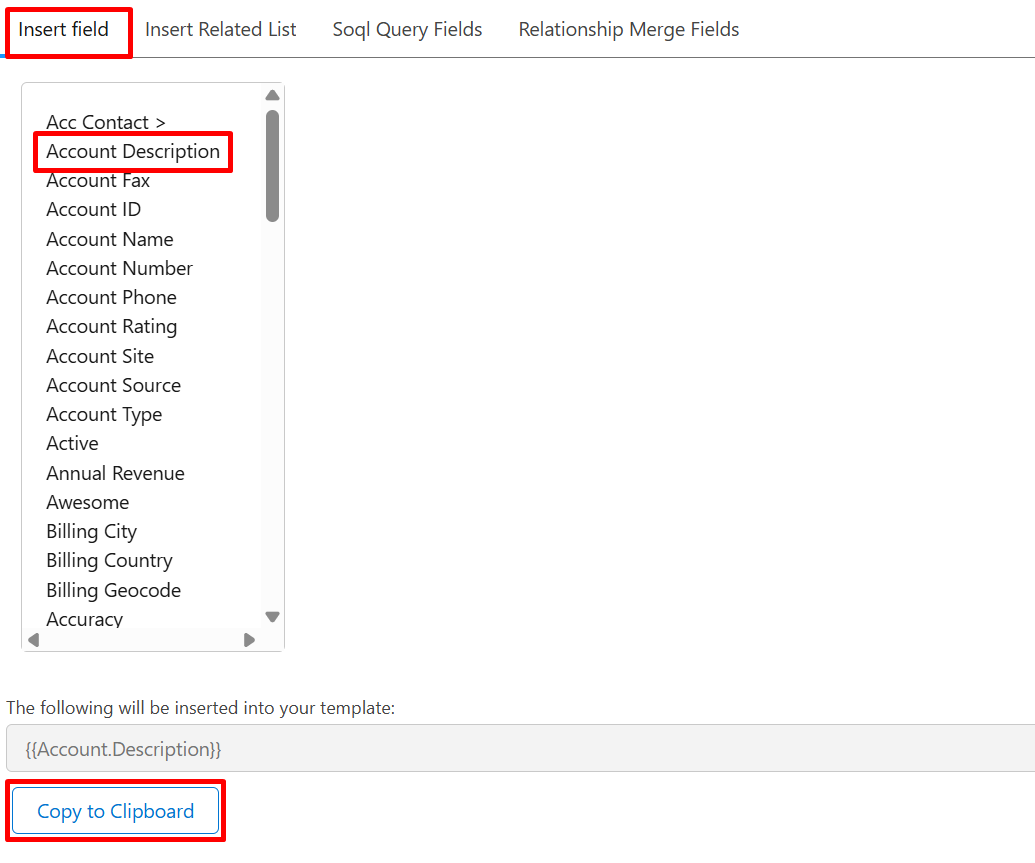Image resolution: width=1035 pixels, height=863 pixels.
Task: Click the merge field output text box
Action: coord(520,748)
